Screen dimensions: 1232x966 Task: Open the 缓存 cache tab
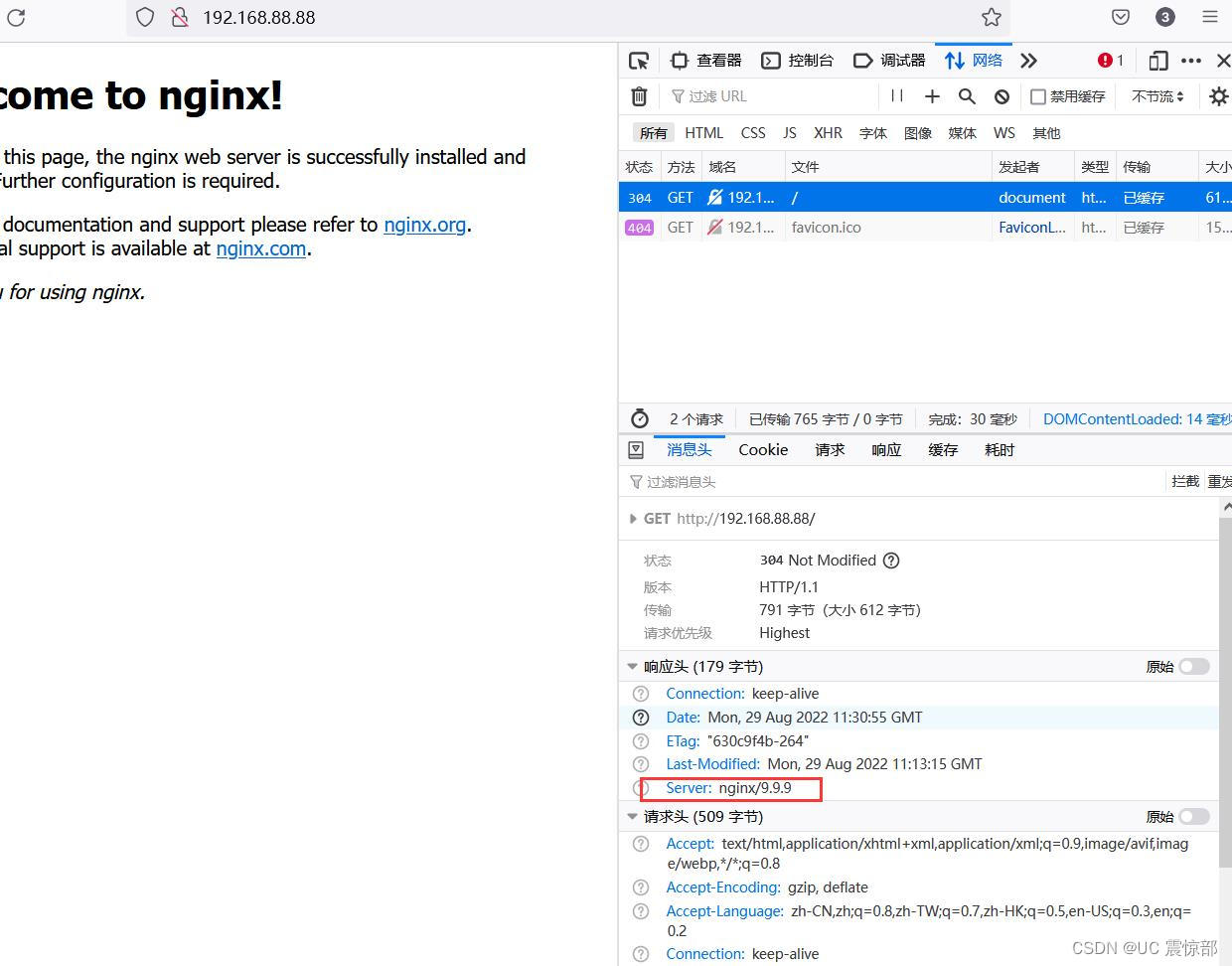click(x=943, y=450)
